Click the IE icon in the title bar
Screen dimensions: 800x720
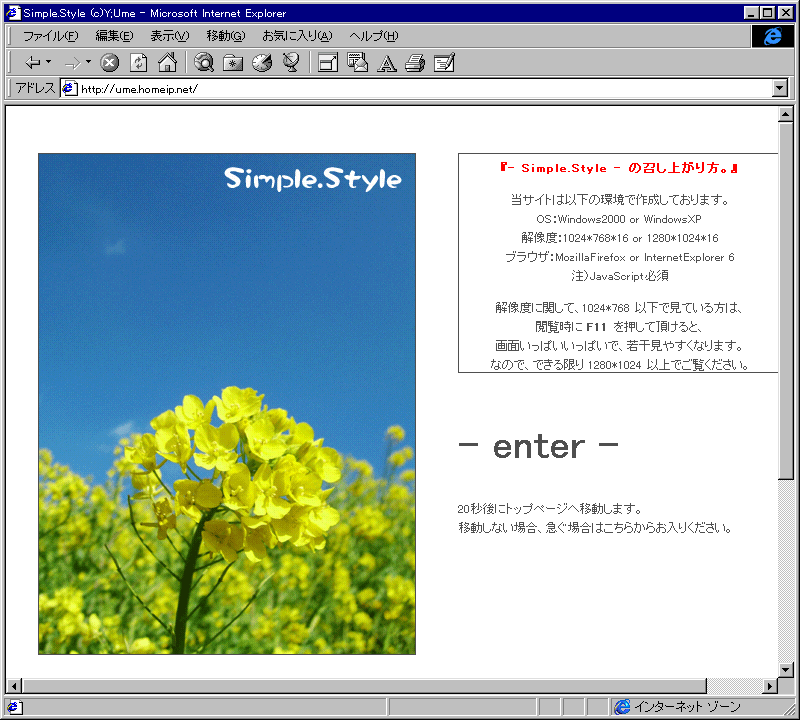(x=13, y=13)
